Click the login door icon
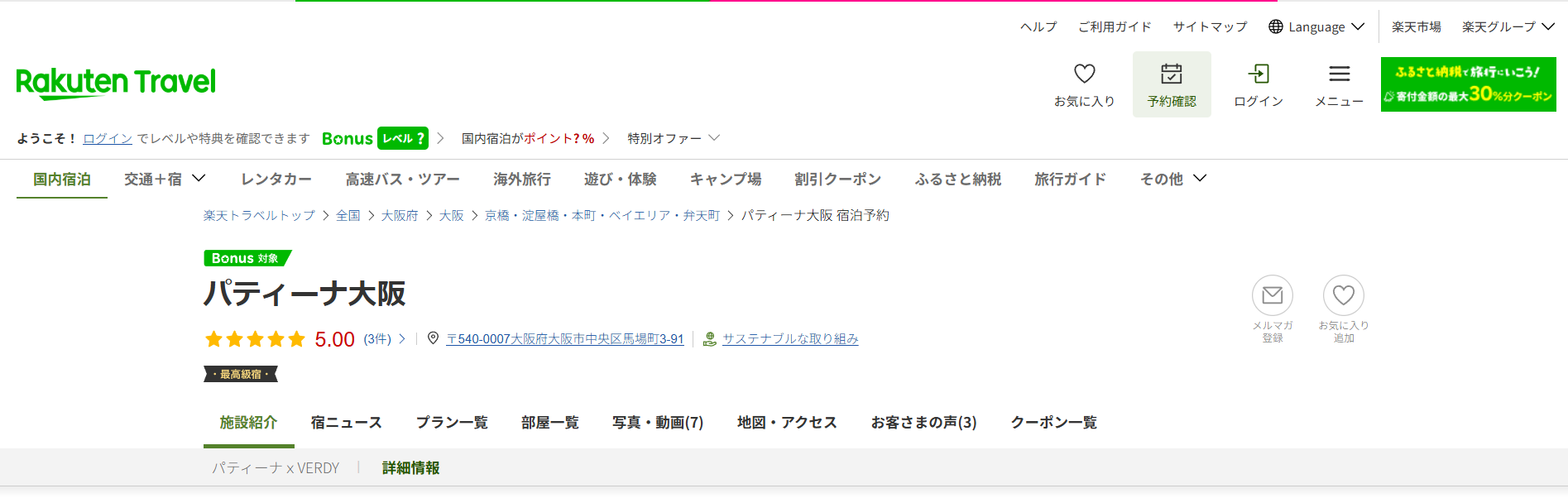Screen dimensions: 1568x498 coord(1258,74)
